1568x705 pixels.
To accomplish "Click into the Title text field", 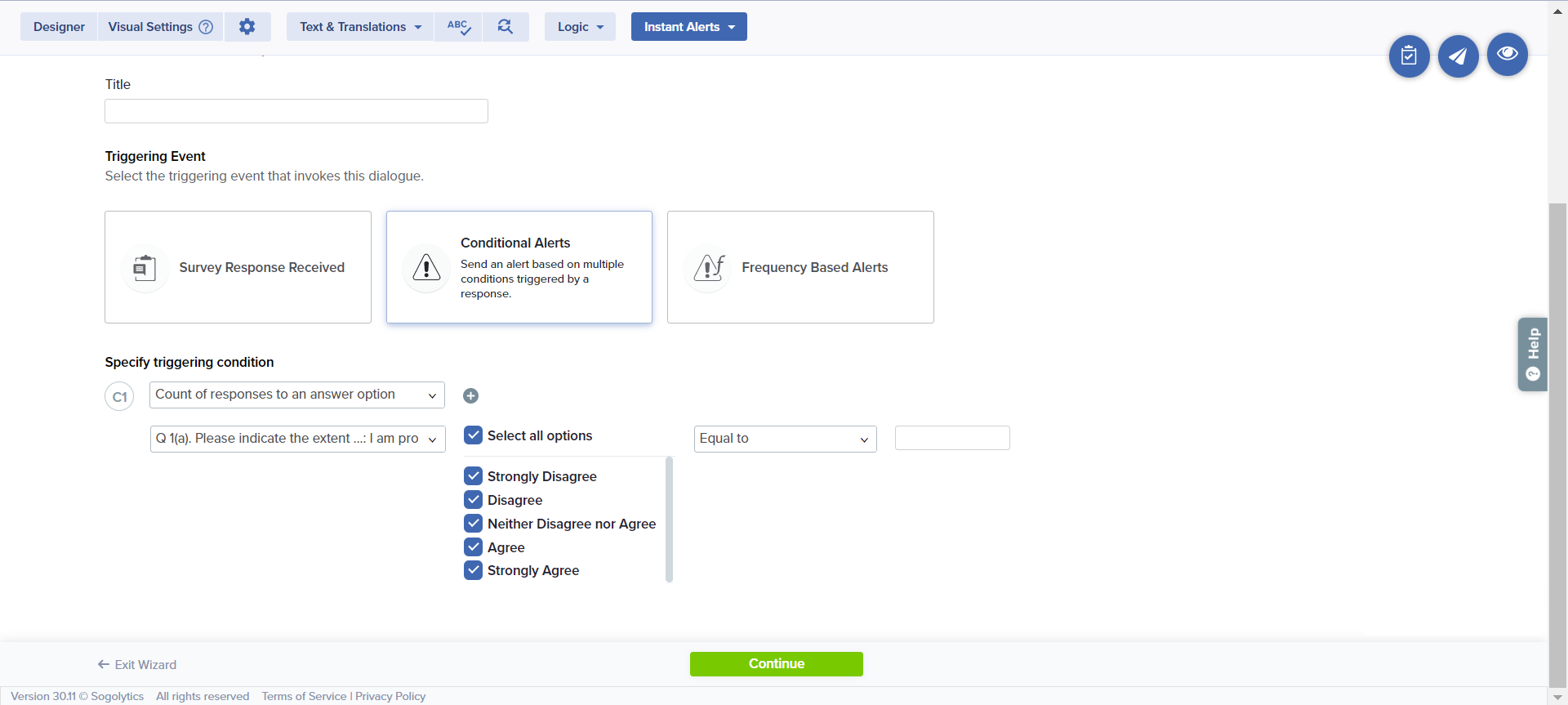I will click(296, 111).
